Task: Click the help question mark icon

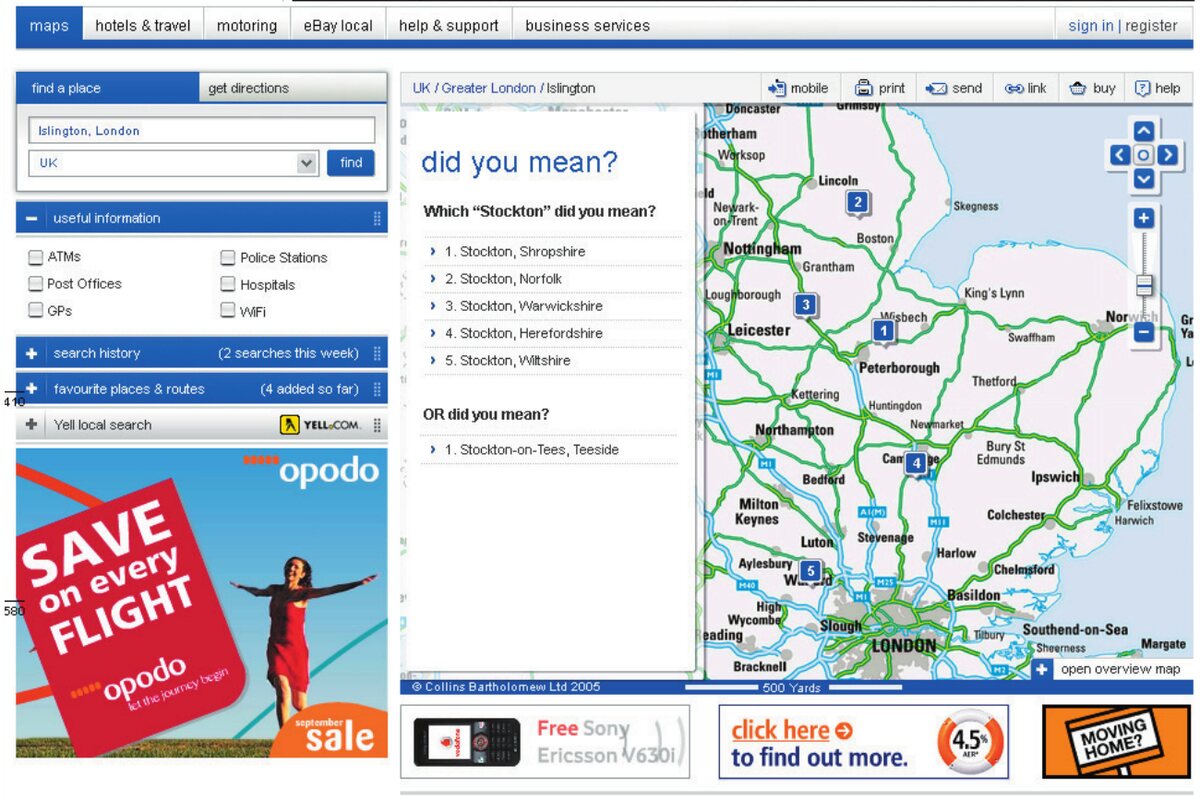Action: coord(1142,88)
